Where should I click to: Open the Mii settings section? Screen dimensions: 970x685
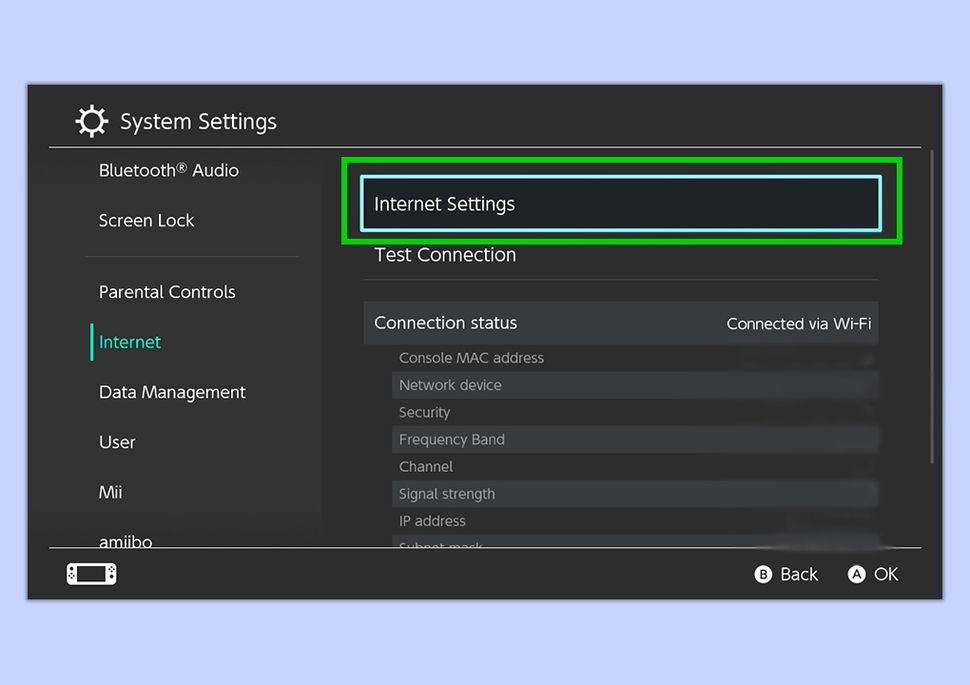click(110, 492)
